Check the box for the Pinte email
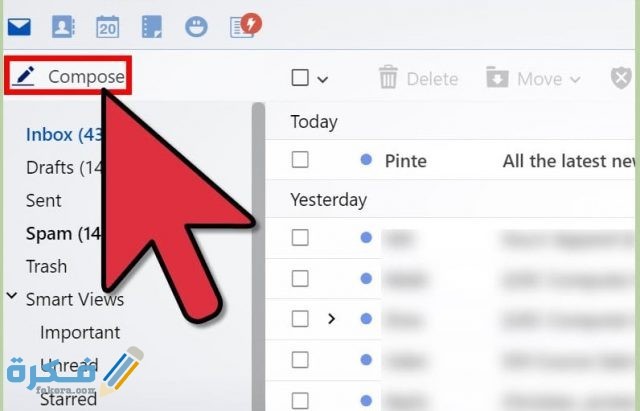 pos(300,160)
